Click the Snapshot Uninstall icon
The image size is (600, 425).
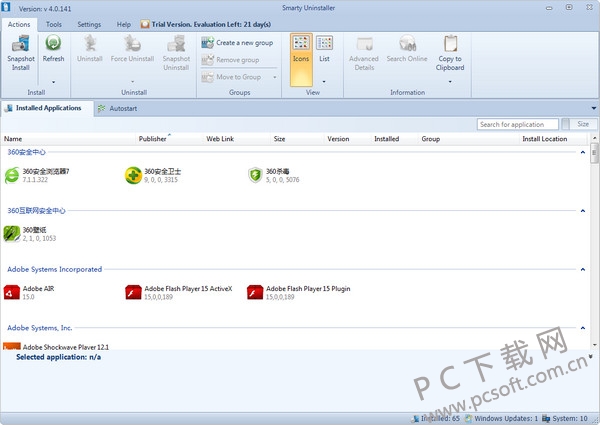coord(176,43)
